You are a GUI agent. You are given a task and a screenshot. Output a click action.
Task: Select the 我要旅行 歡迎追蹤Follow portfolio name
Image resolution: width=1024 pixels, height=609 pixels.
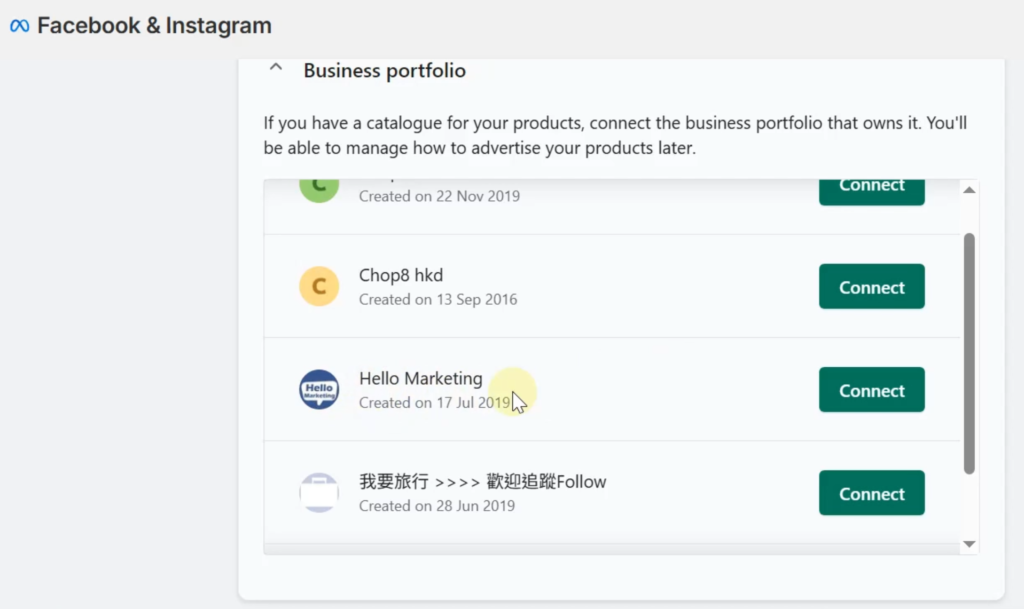[482, 482]
